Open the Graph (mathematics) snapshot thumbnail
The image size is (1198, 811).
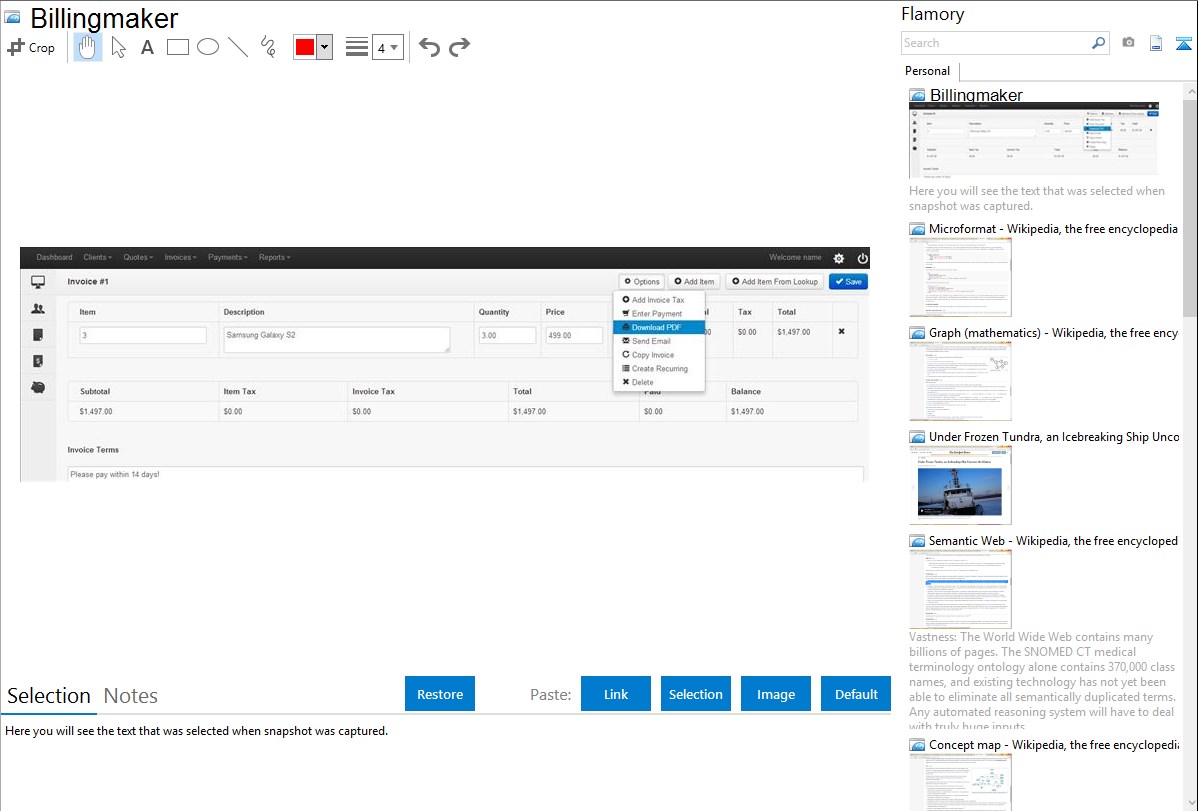point(960,381)
